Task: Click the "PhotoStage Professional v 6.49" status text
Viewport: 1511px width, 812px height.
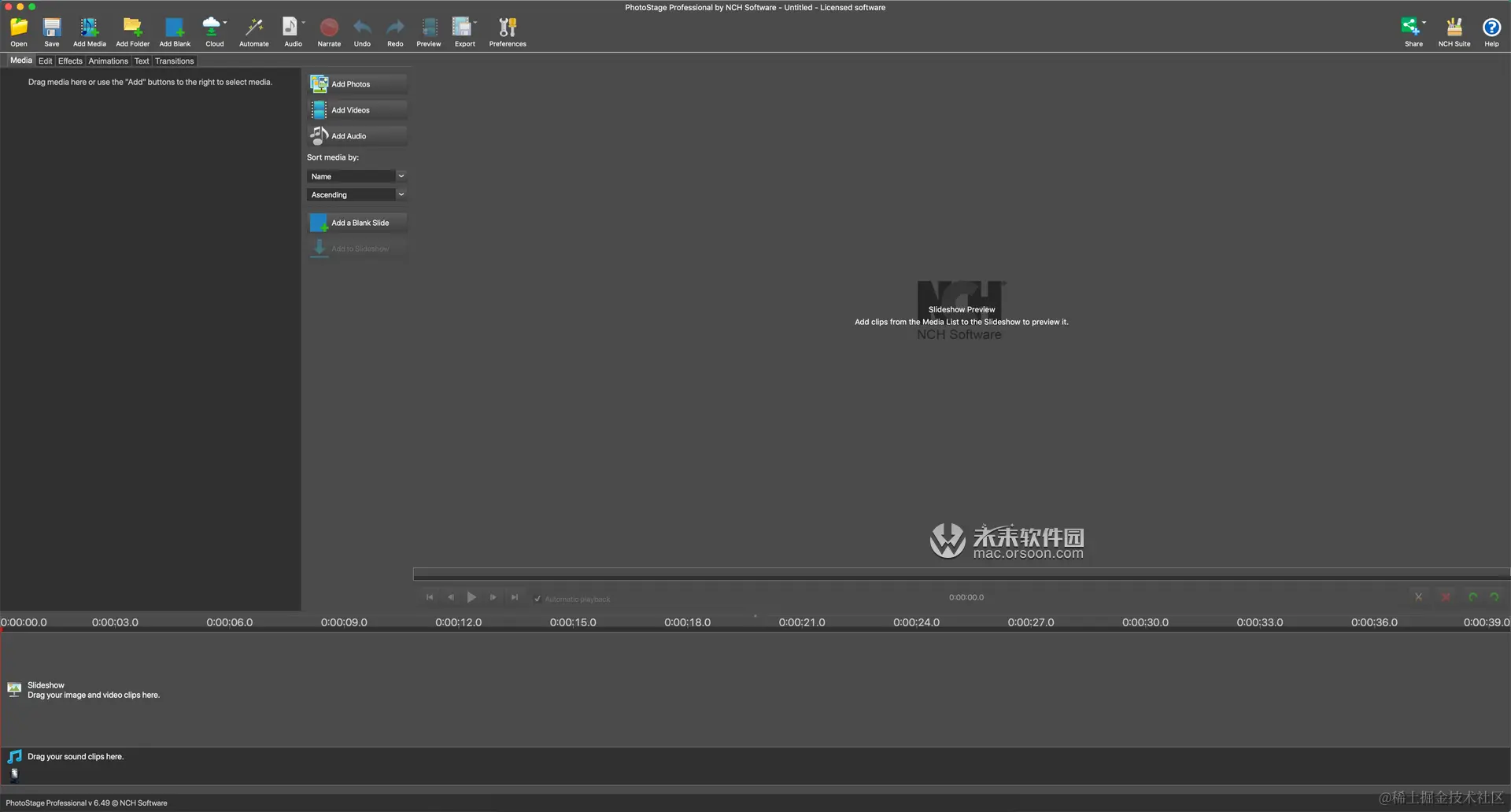Action: pos(58,803)
